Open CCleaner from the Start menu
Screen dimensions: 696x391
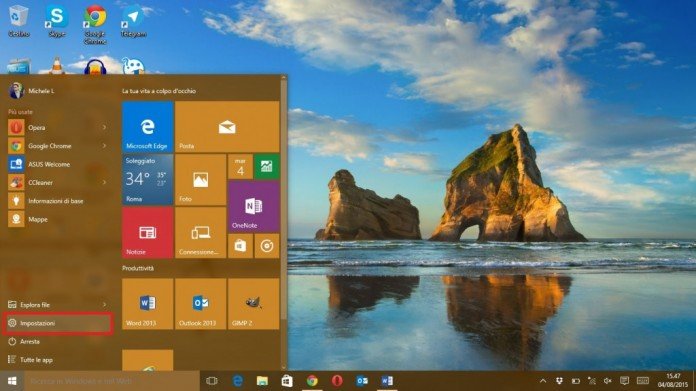[x=58, y=182]
